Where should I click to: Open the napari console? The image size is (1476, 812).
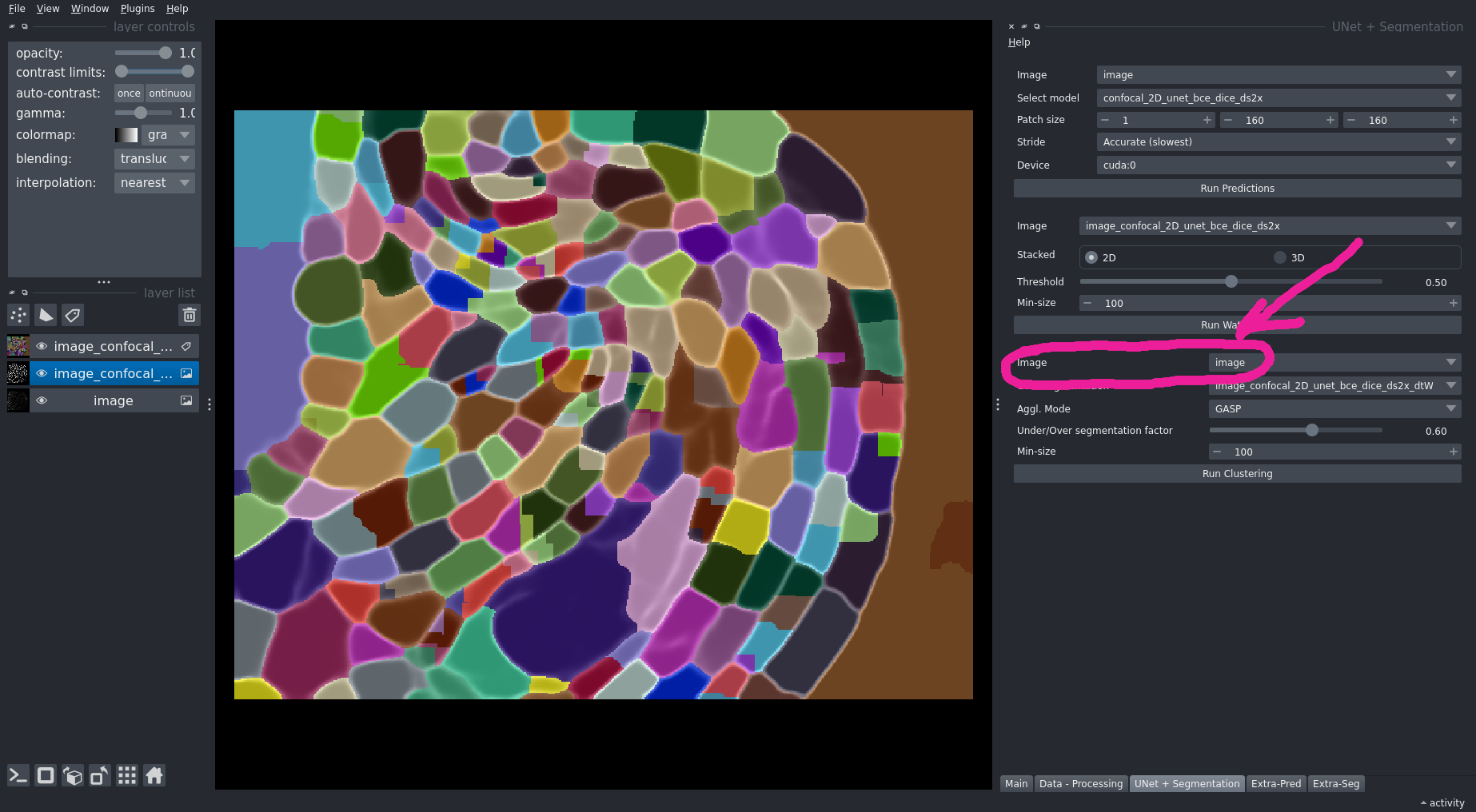(x=18, y=775)
